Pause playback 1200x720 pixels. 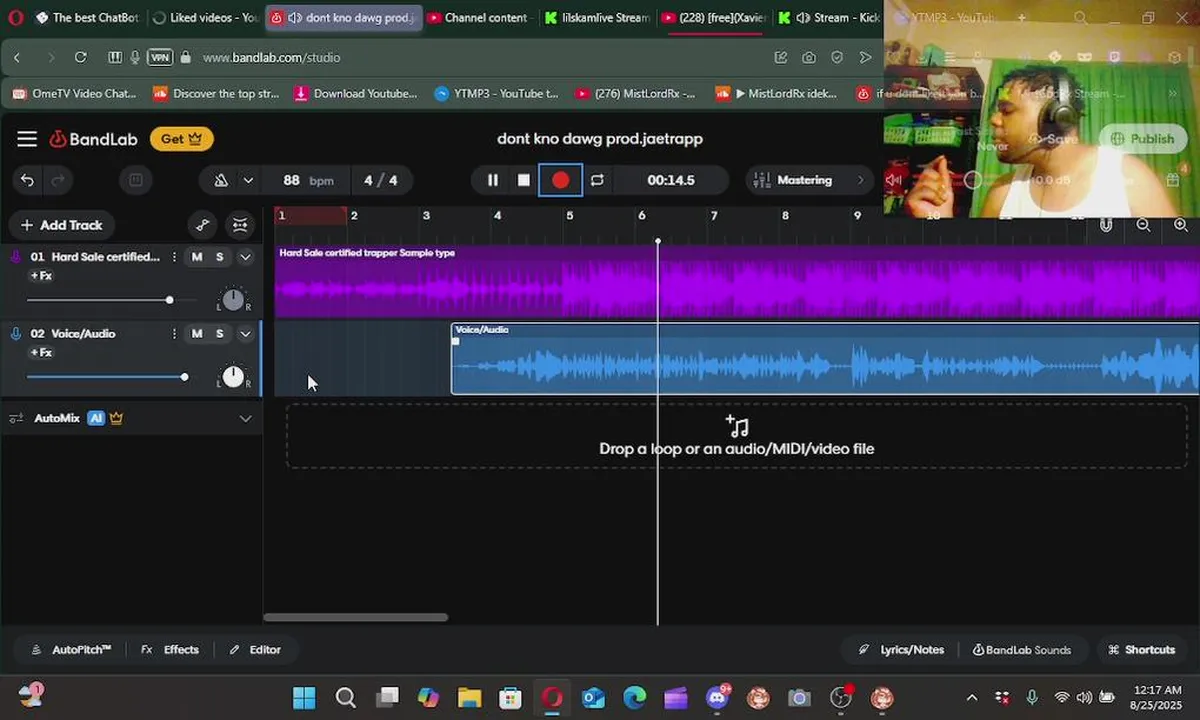(x=492, y=180)
